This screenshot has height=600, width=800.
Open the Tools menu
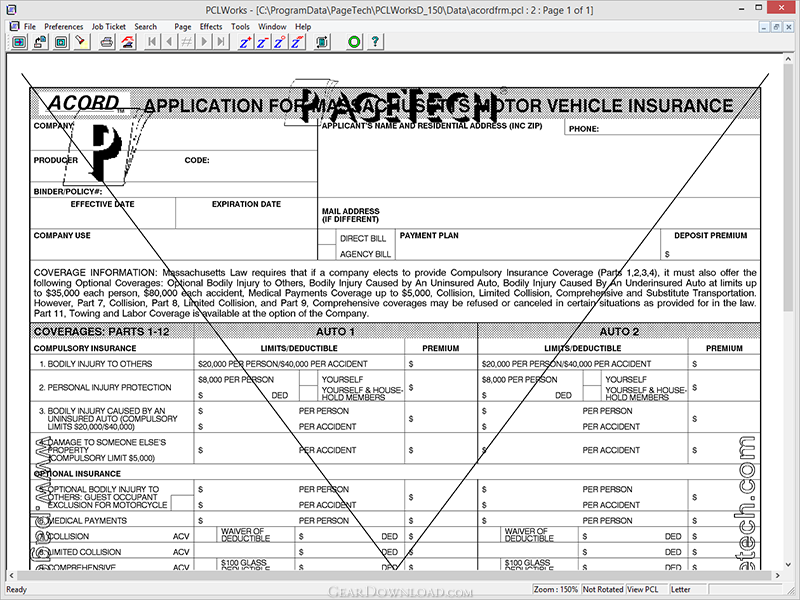pyautogui.click(x=240, y=27)
